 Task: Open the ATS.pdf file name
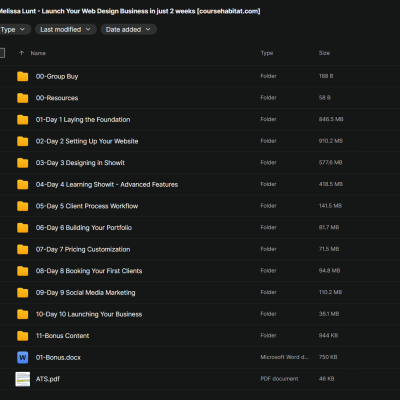pos(48,379)
